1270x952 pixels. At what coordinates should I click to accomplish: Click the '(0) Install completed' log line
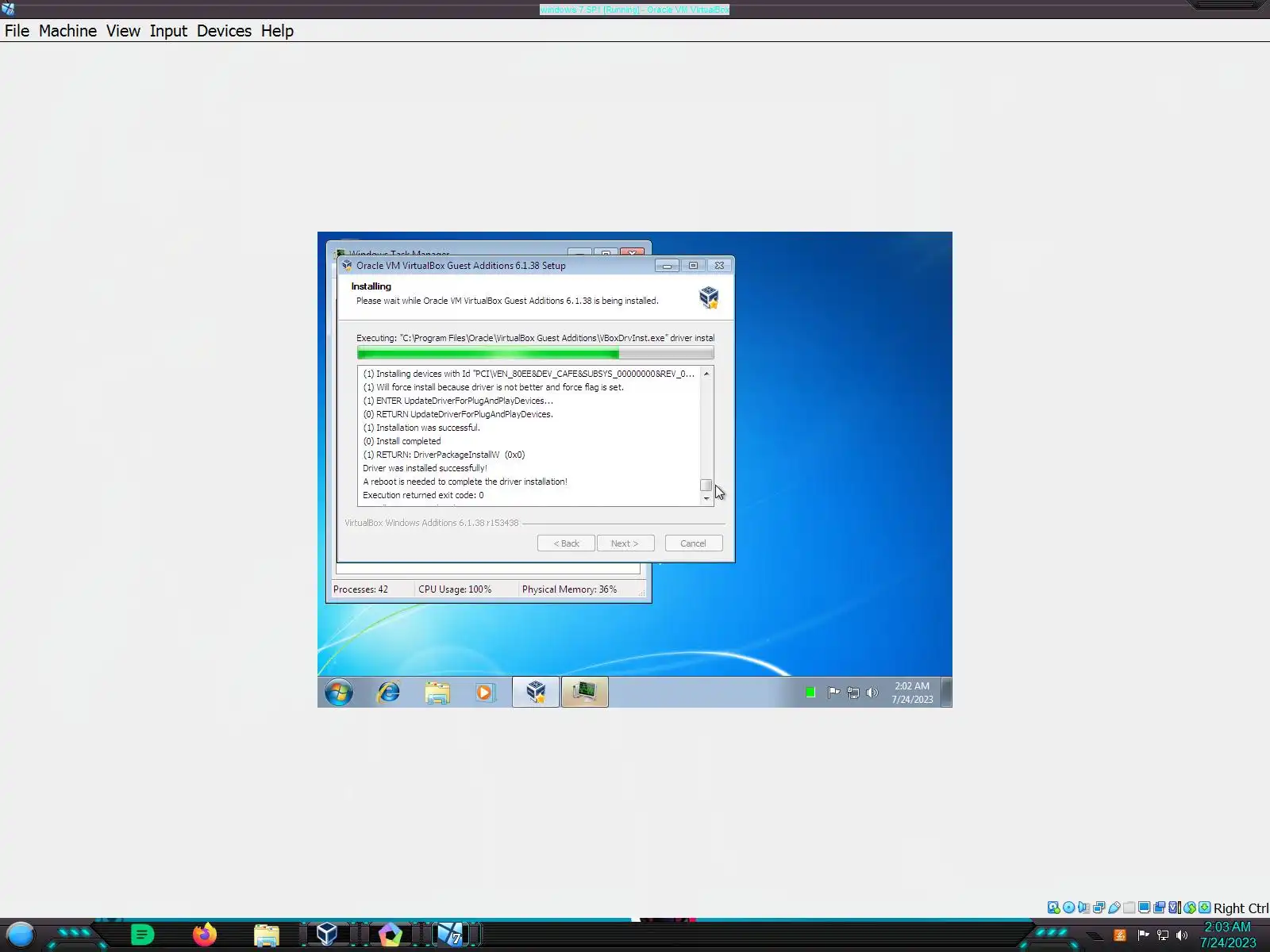[402, 441]
